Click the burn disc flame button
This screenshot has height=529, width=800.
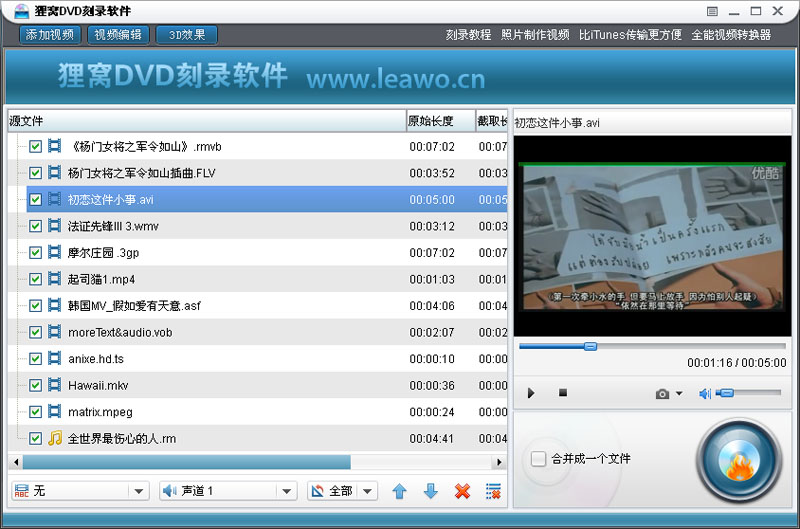tap(739, 461)
